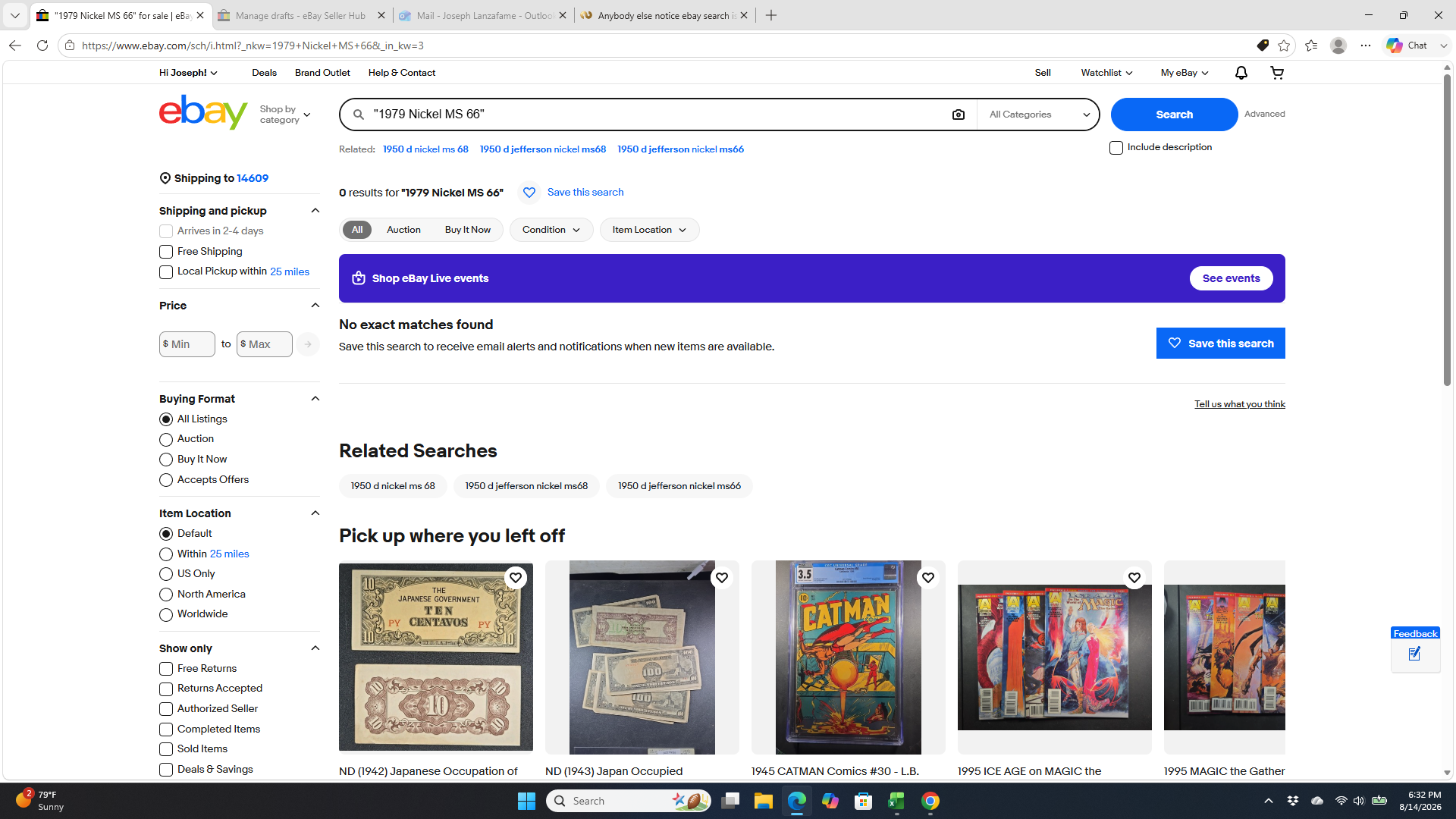The height and width of the screenshot is (819, 1456).
Task: Open the shopping cart
Action: click(1277, 73)
